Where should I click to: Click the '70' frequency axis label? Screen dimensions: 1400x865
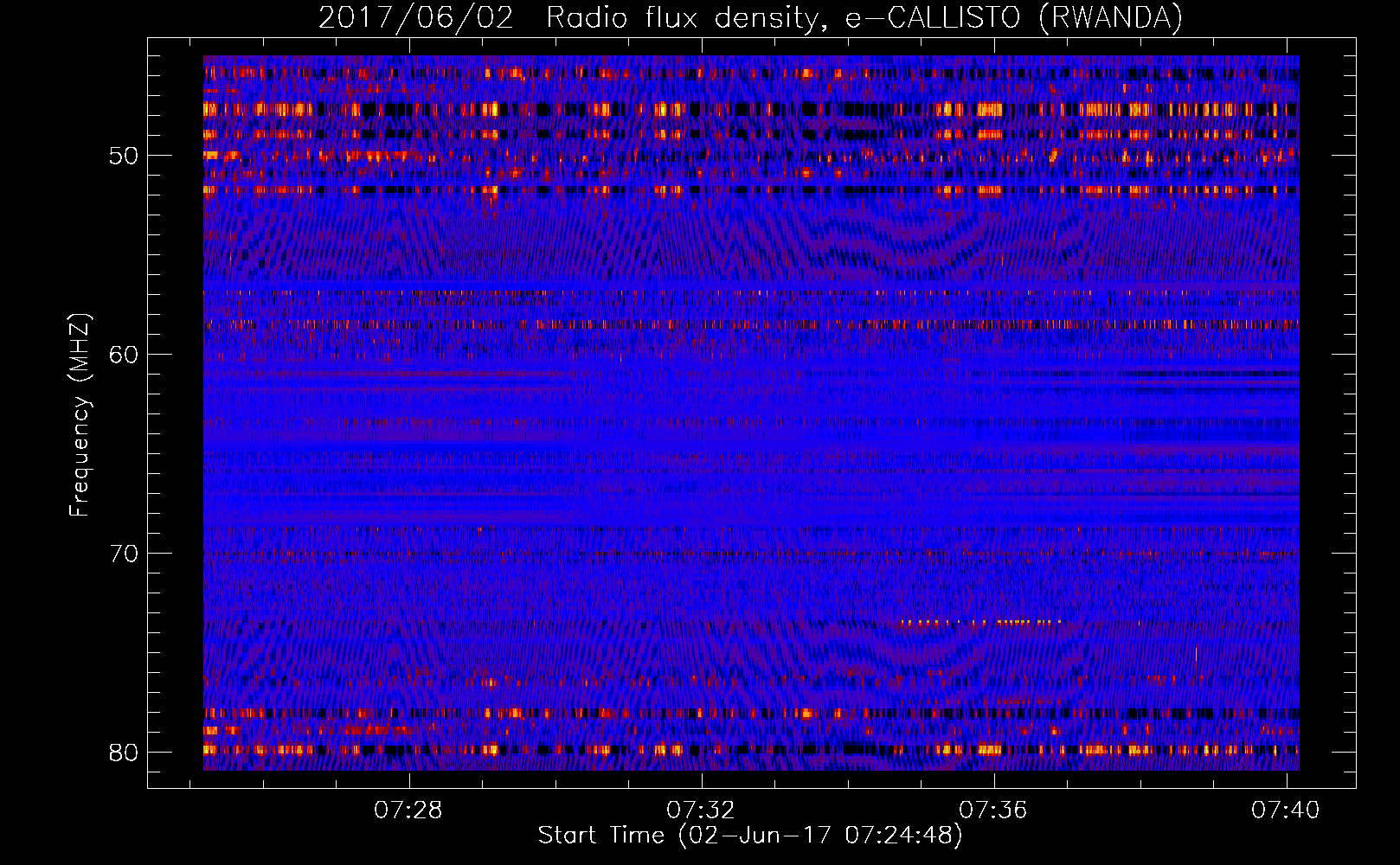click(125, 554)
